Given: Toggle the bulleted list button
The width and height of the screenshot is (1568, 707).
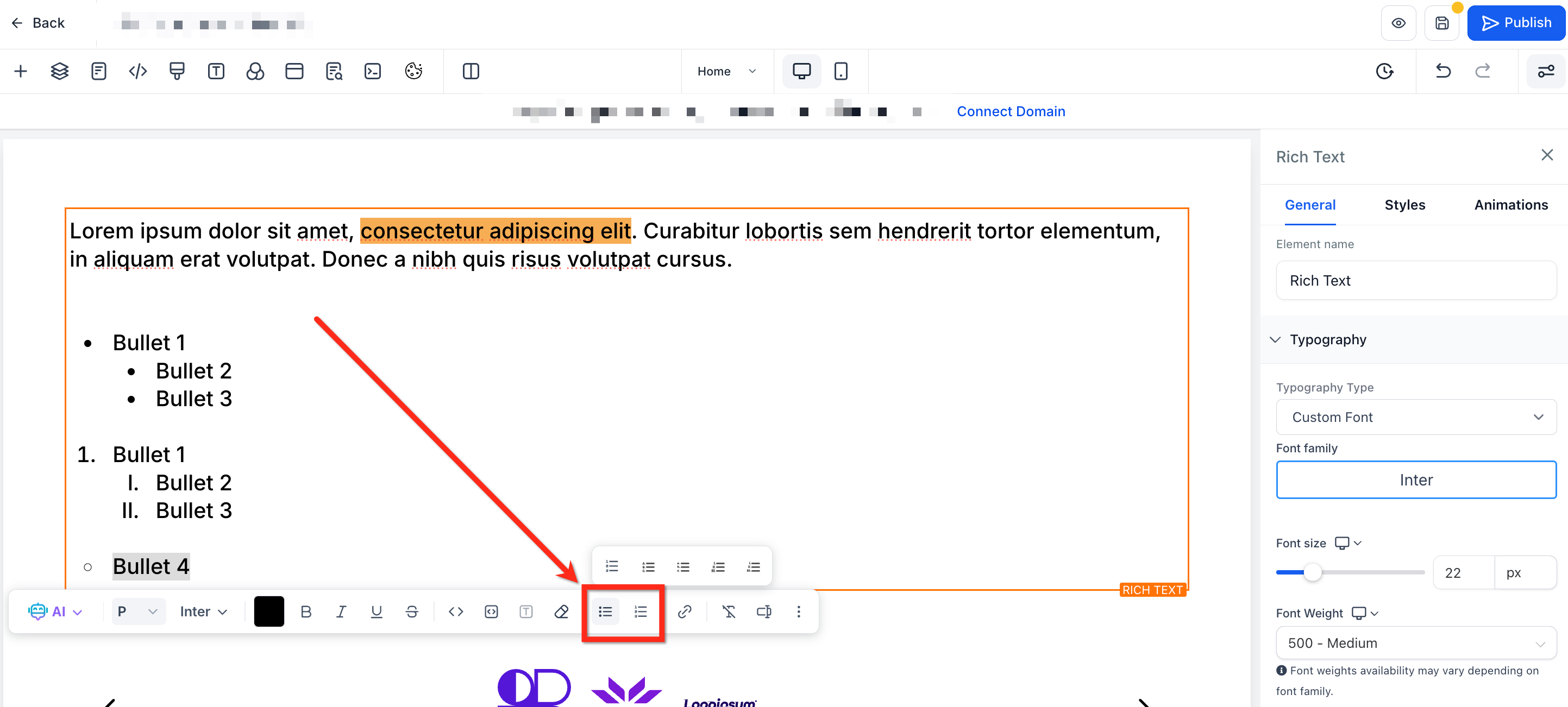Looking at the screenshot, I should pos(605,611).
